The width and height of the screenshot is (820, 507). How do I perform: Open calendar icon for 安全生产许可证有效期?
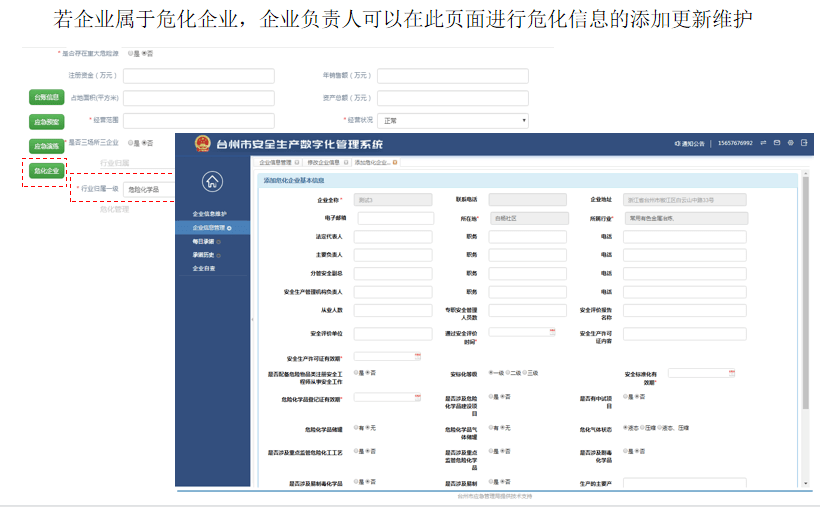tap(417, 356)
